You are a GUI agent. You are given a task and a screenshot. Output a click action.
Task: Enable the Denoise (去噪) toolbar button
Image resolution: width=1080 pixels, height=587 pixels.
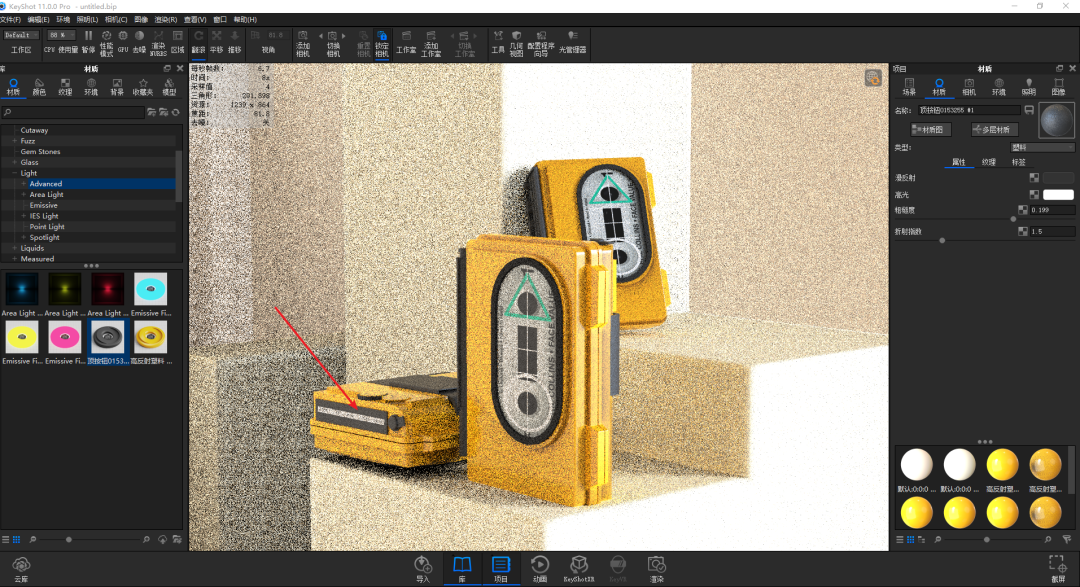point(139,39)
